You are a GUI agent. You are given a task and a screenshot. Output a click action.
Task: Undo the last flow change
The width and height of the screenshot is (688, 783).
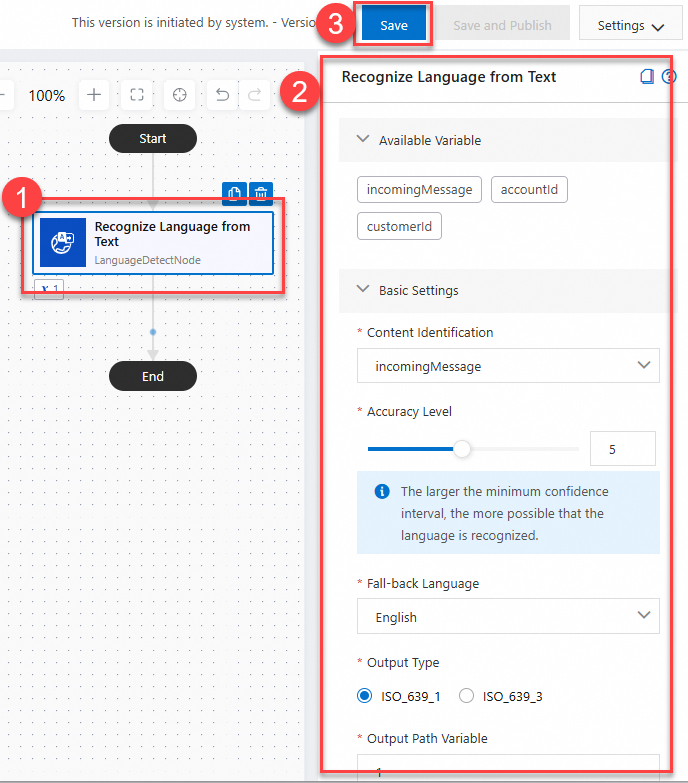[x=222, y=94]
